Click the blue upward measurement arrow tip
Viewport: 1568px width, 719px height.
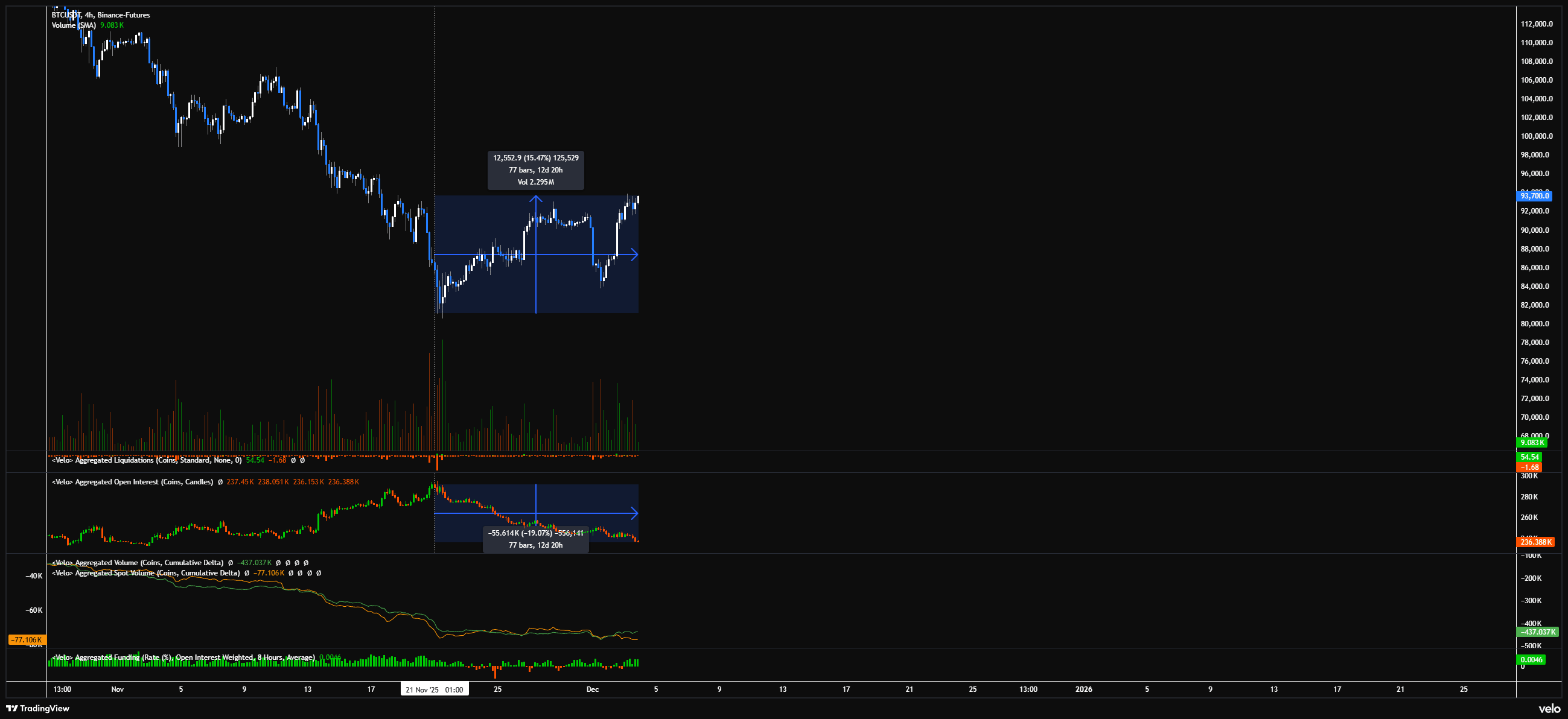[536, 197]
